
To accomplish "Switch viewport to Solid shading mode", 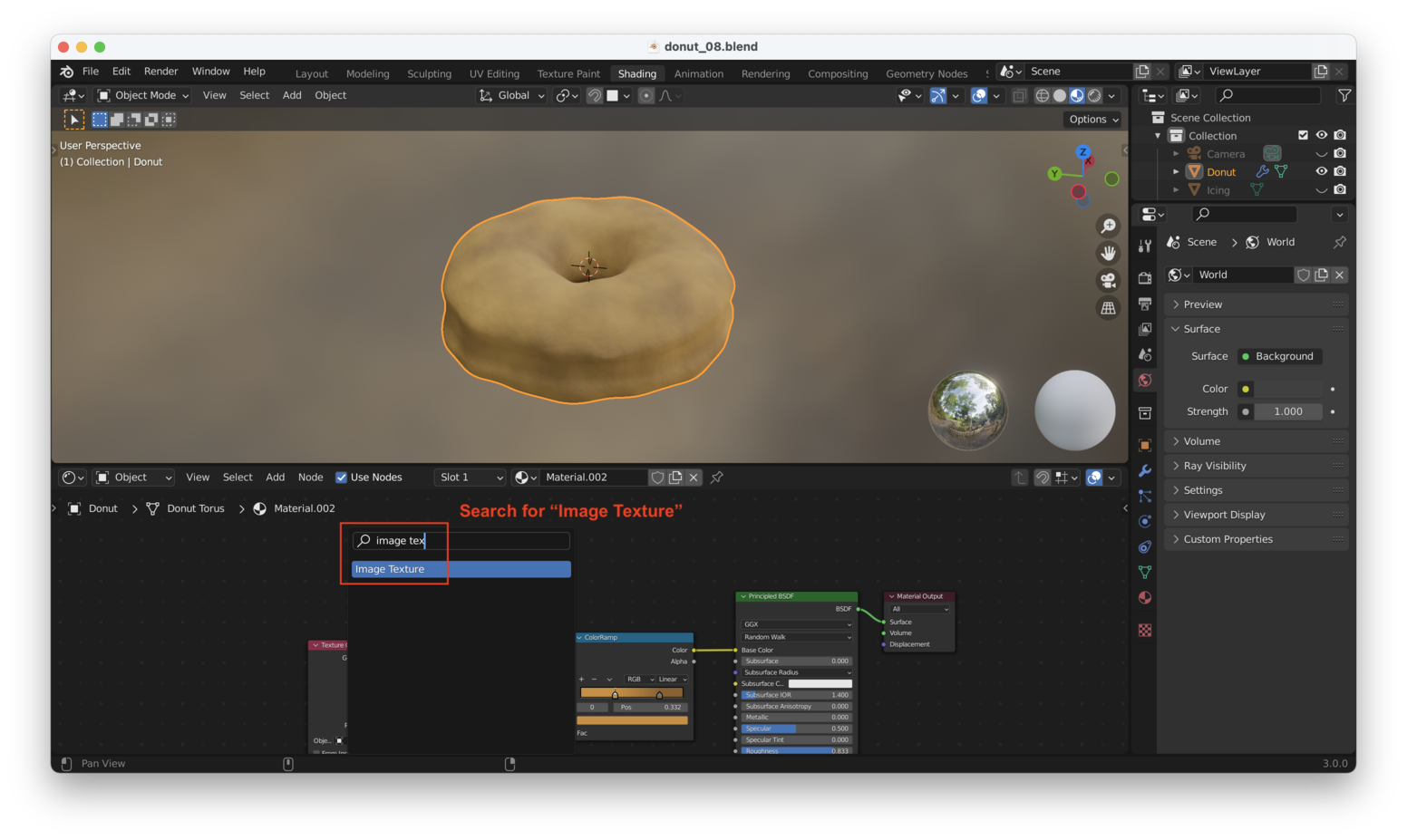I will (x=1058, y=95).
